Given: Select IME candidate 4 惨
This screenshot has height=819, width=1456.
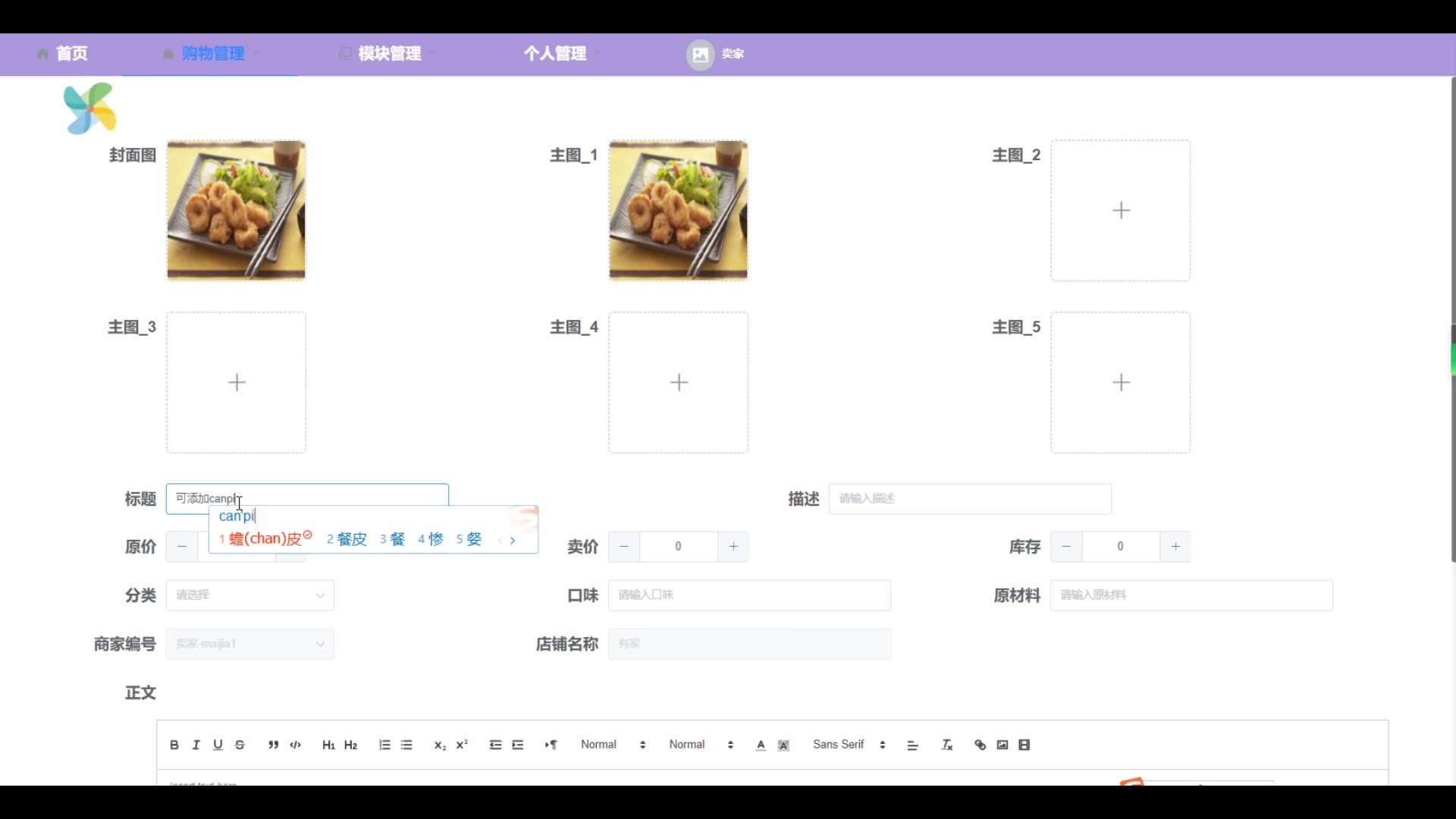Looking at the screenshot, I should point(431,539).
